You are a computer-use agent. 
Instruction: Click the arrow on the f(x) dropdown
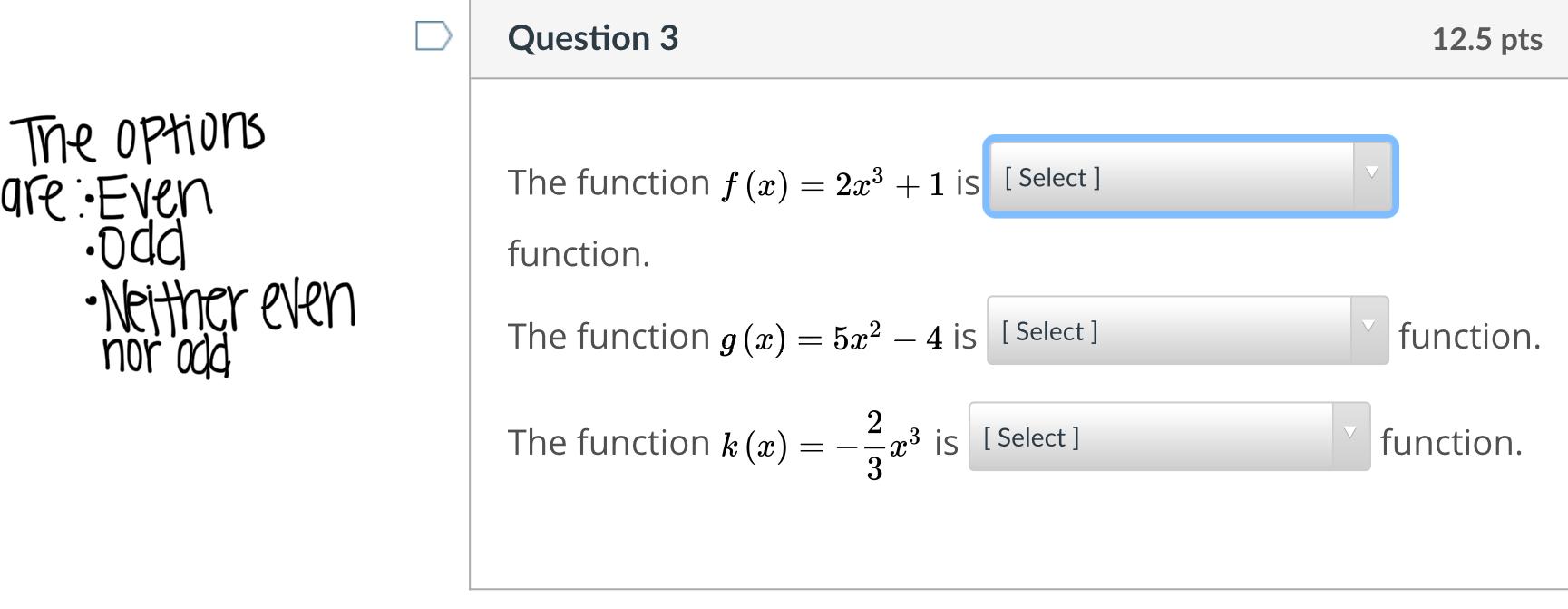[x=1371, y=172]
